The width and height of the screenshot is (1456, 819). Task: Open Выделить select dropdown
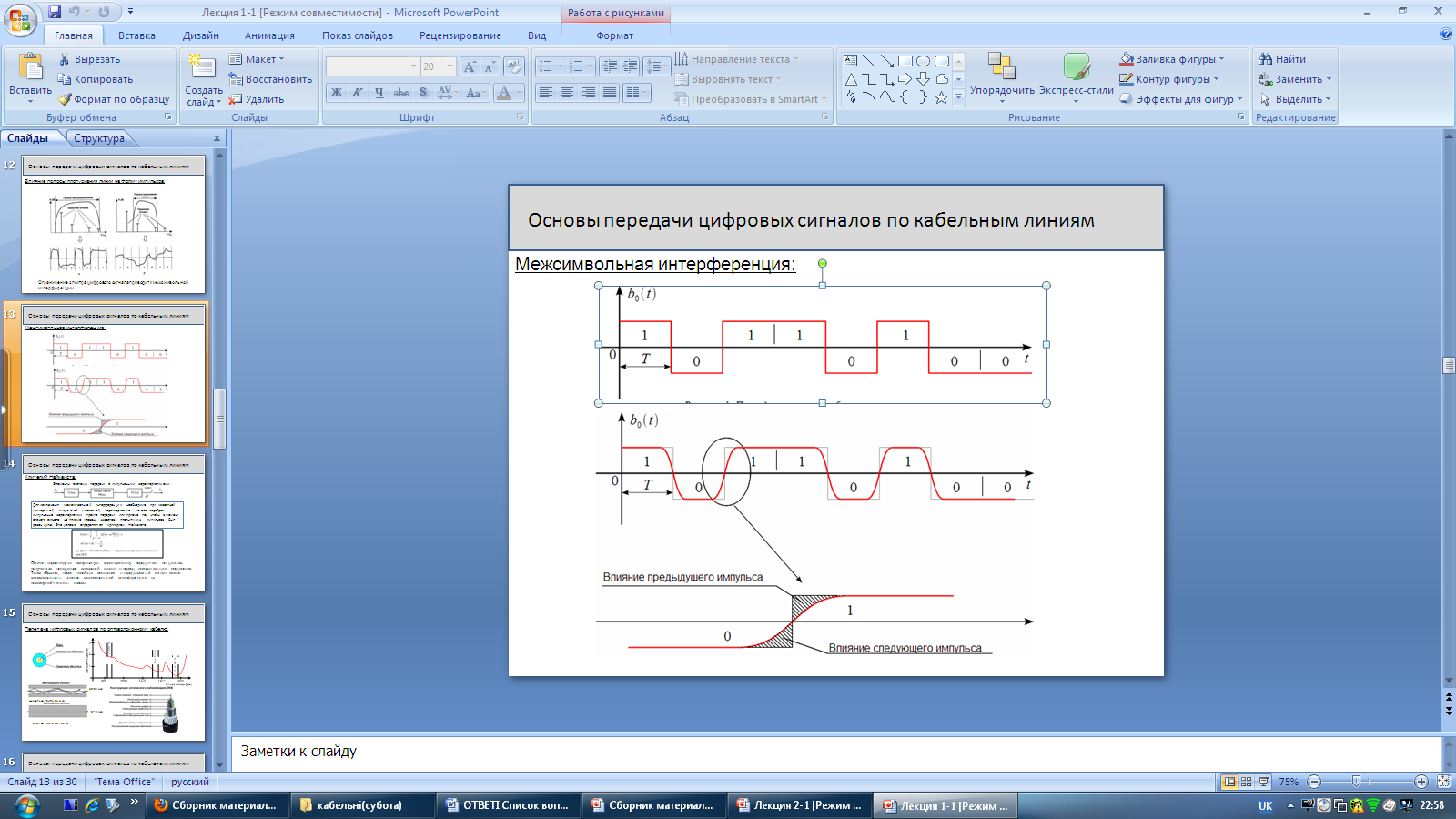[1295, 99]
